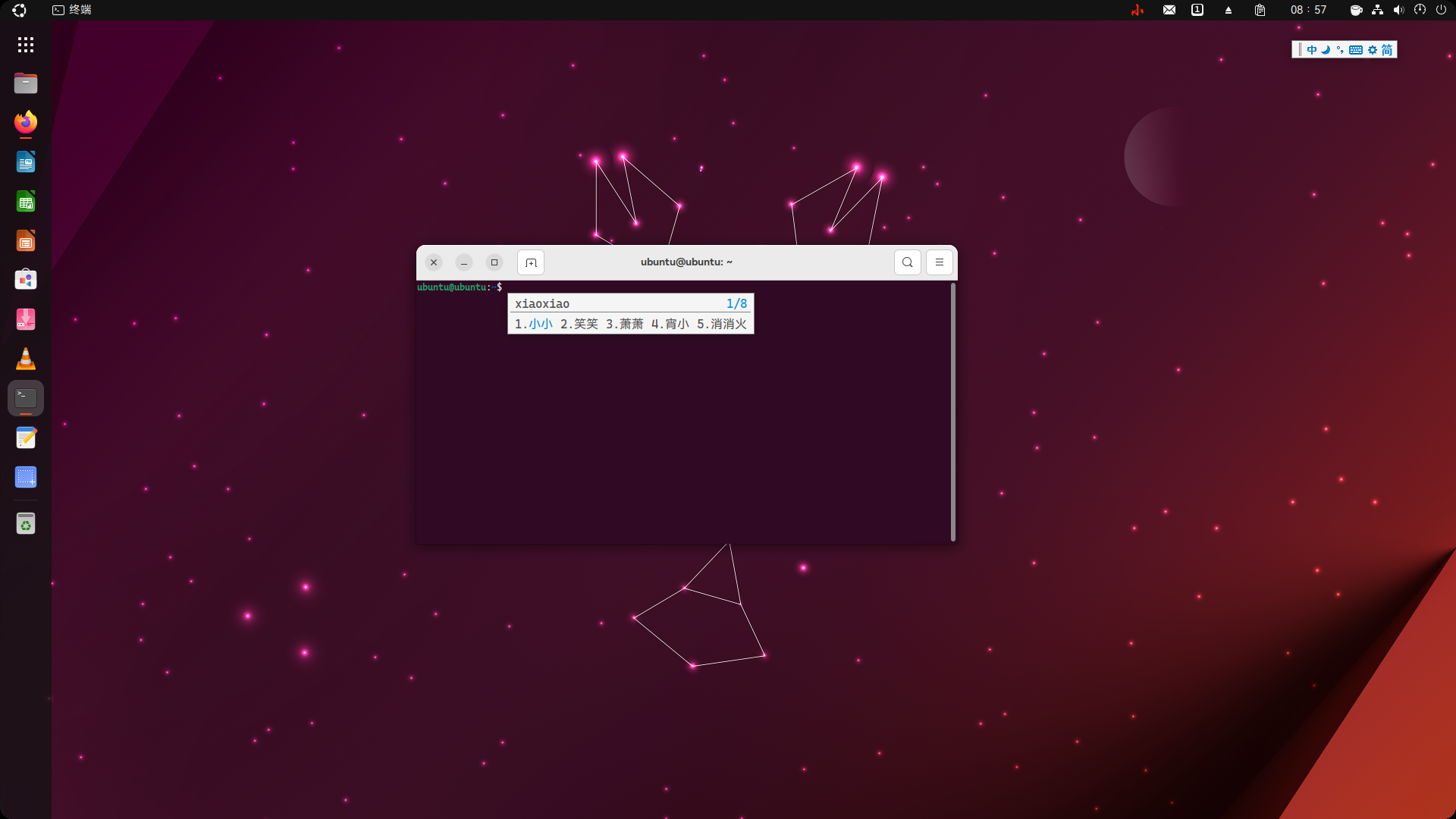The image size is (1456, 819).
Task: Select candidate 3 萧萧
Action: click(x=625, y=324)
